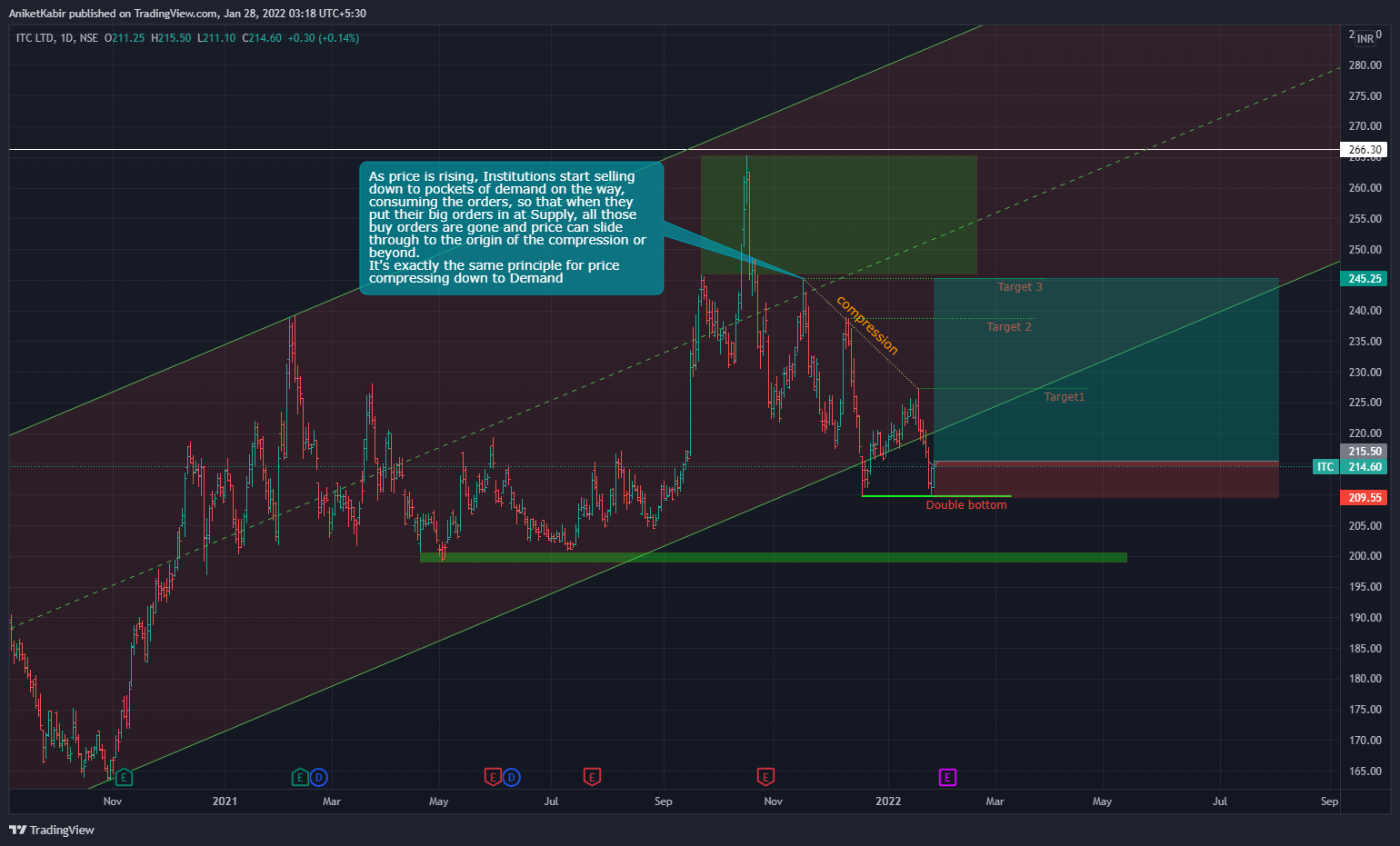
Task: Select the ITC LTD, 1D, NSE symbol title
Action: point(57,38)
